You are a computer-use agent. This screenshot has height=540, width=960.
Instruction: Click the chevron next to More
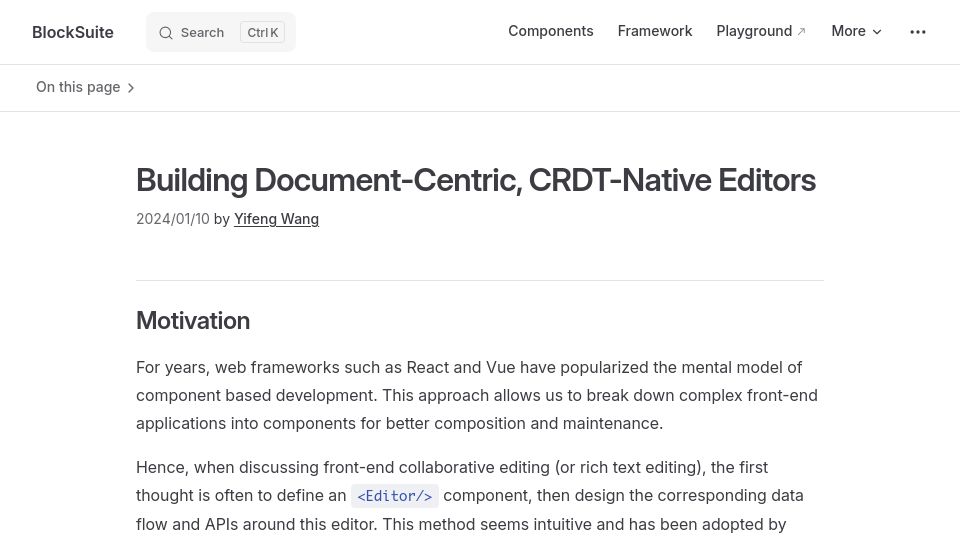tap(877, 32)
